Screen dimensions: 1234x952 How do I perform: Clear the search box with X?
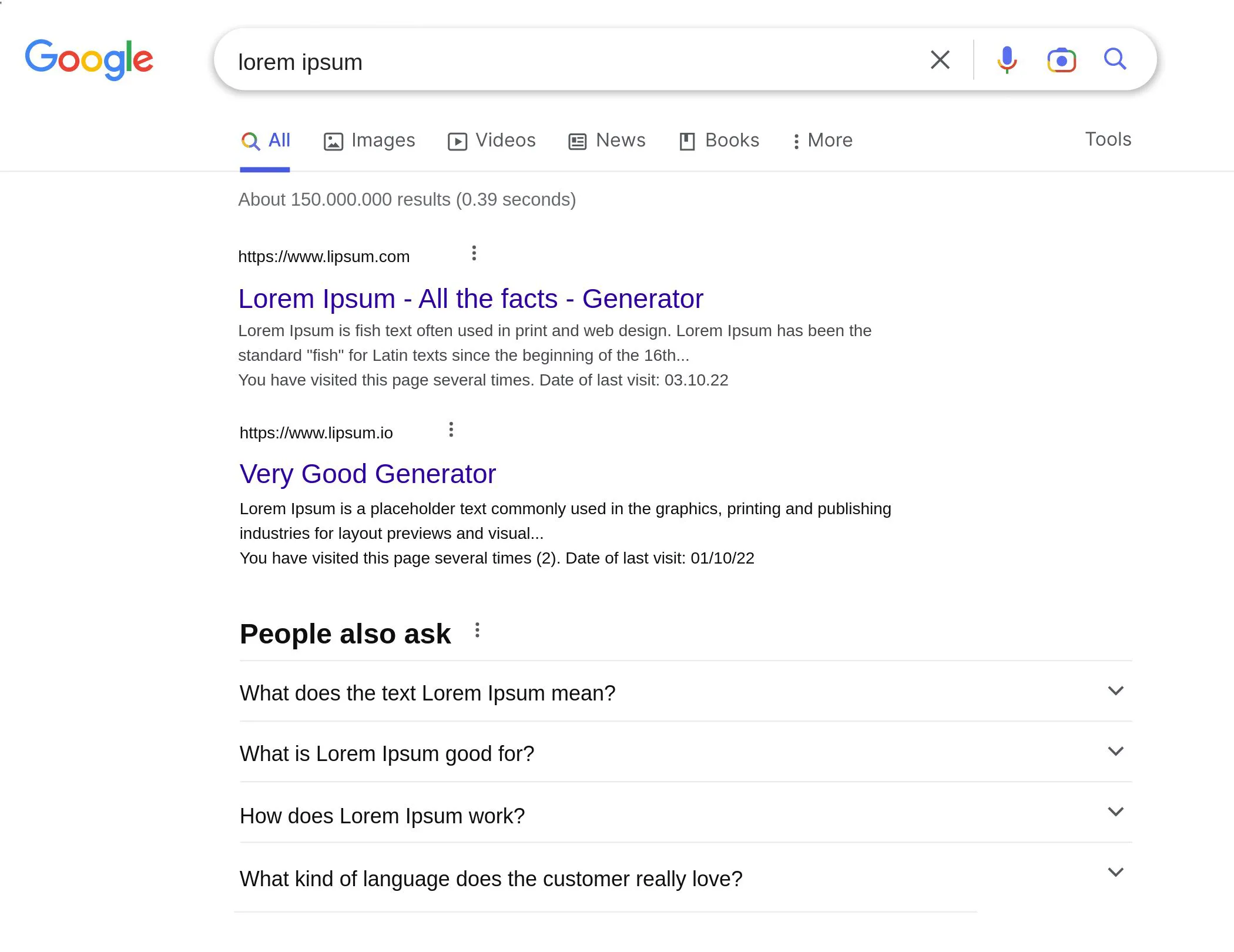pyautogui.click(x=940, y=59)
